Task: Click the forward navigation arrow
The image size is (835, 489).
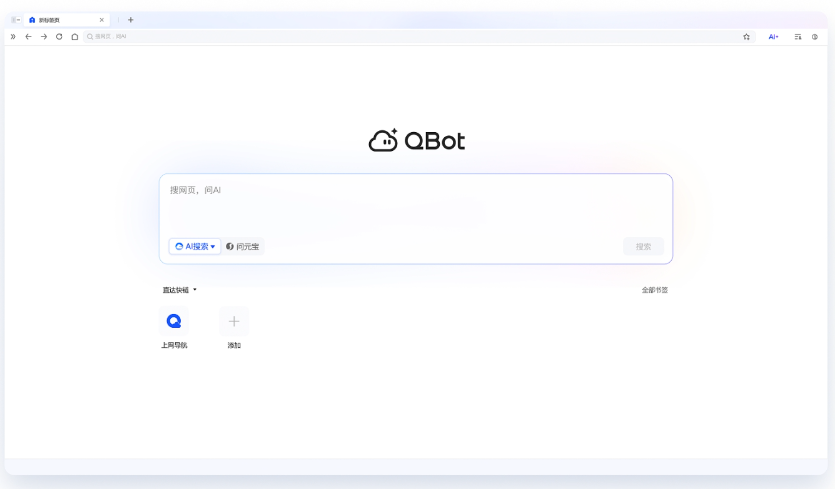Action: coord(44,36)
